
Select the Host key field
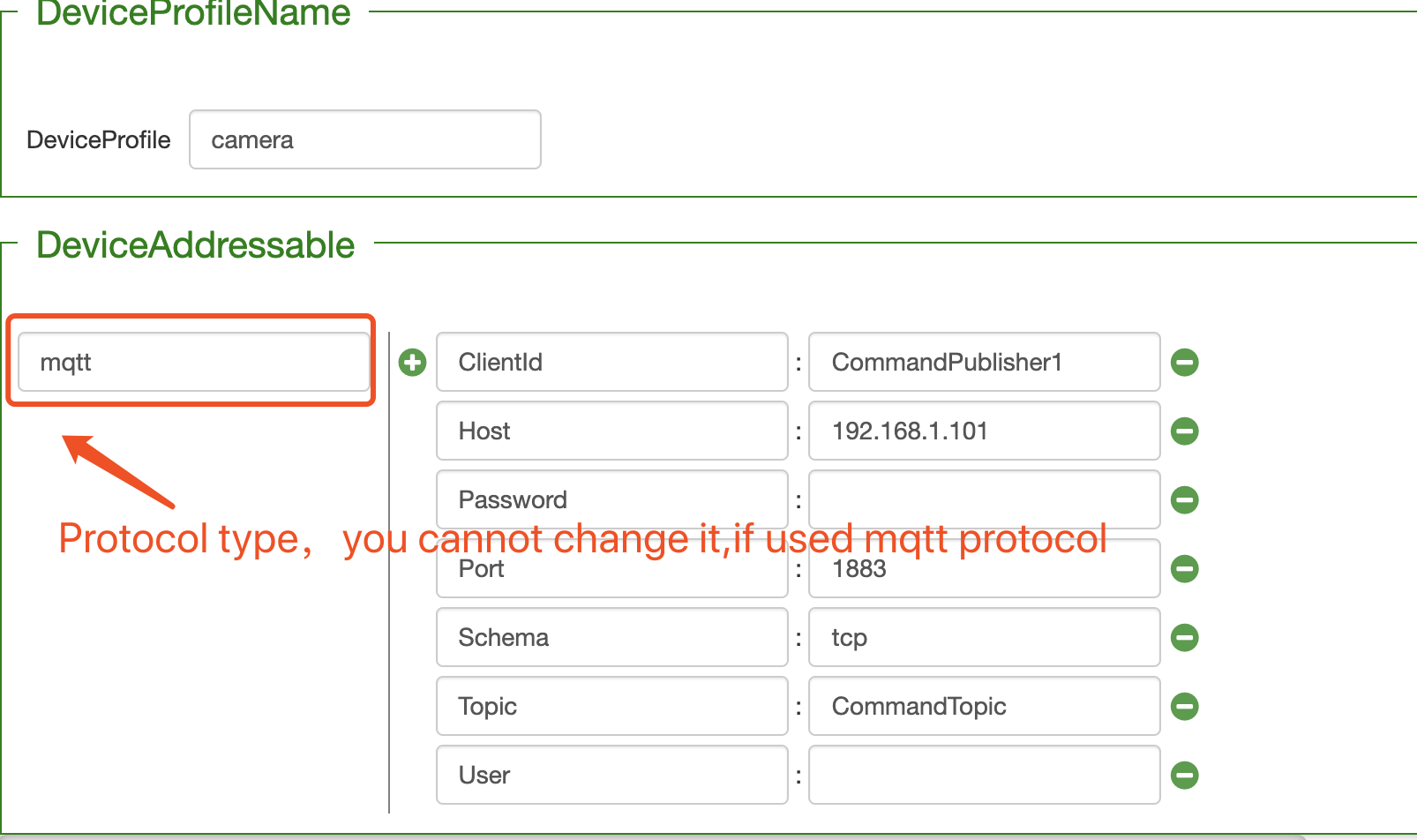611,431
